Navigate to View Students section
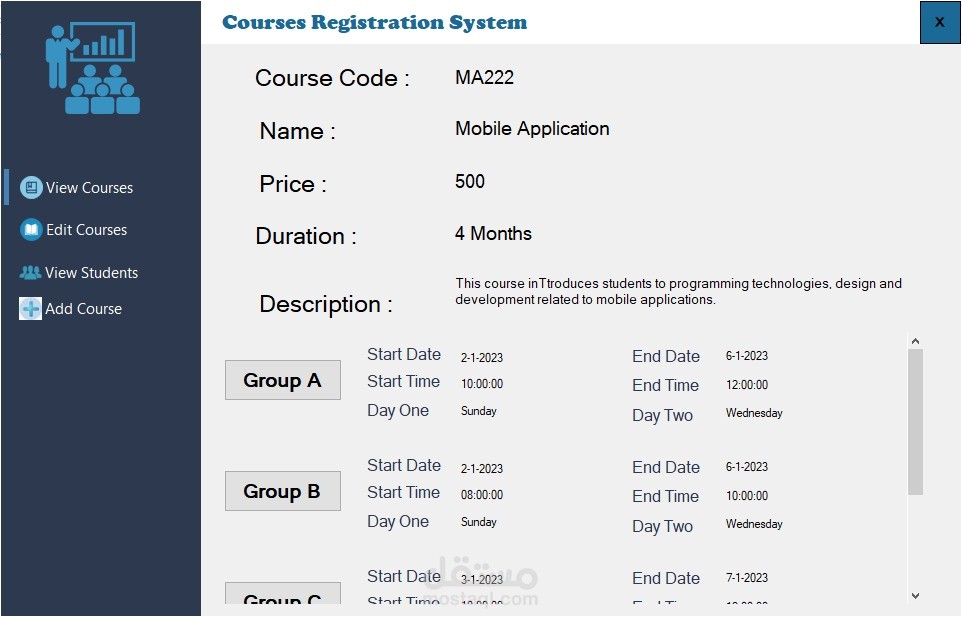 tap(92, 272)
